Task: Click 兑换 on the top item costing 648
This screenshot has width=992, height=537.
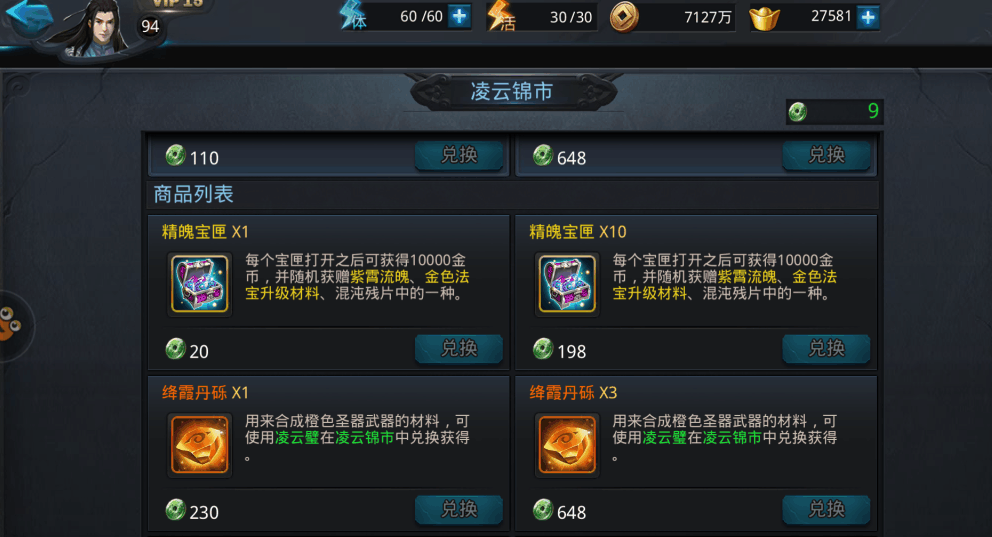Action: point(826,155)
